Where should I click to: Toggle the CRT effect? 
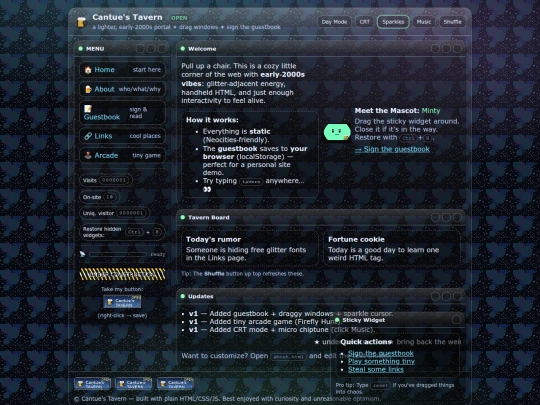[x=364, y=22]
